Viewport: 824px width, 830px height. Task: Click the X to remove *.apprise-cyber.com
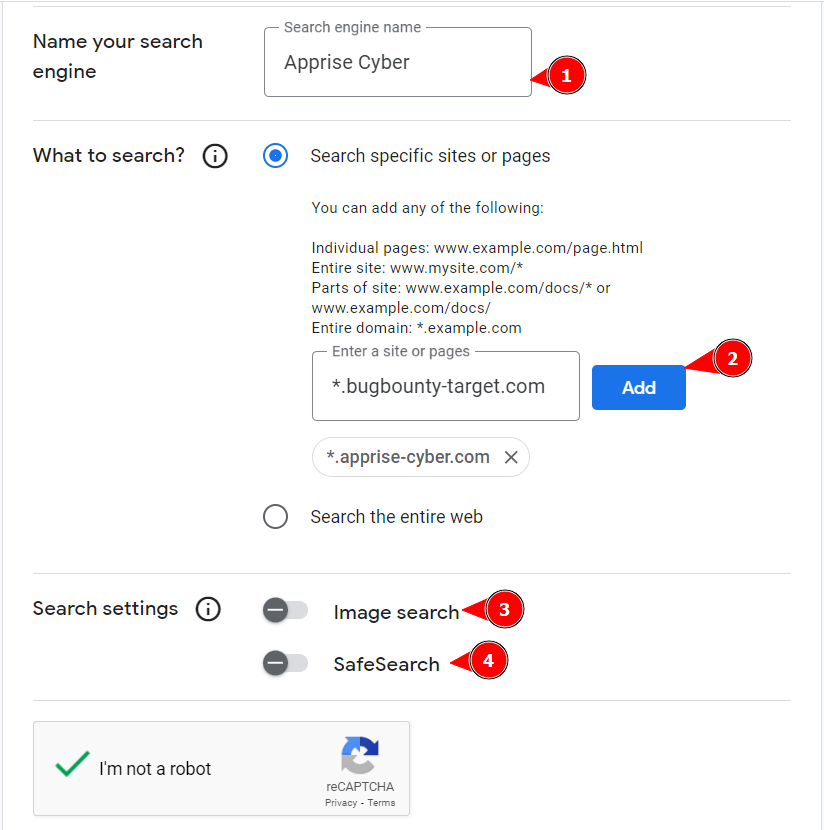point(511,457)
